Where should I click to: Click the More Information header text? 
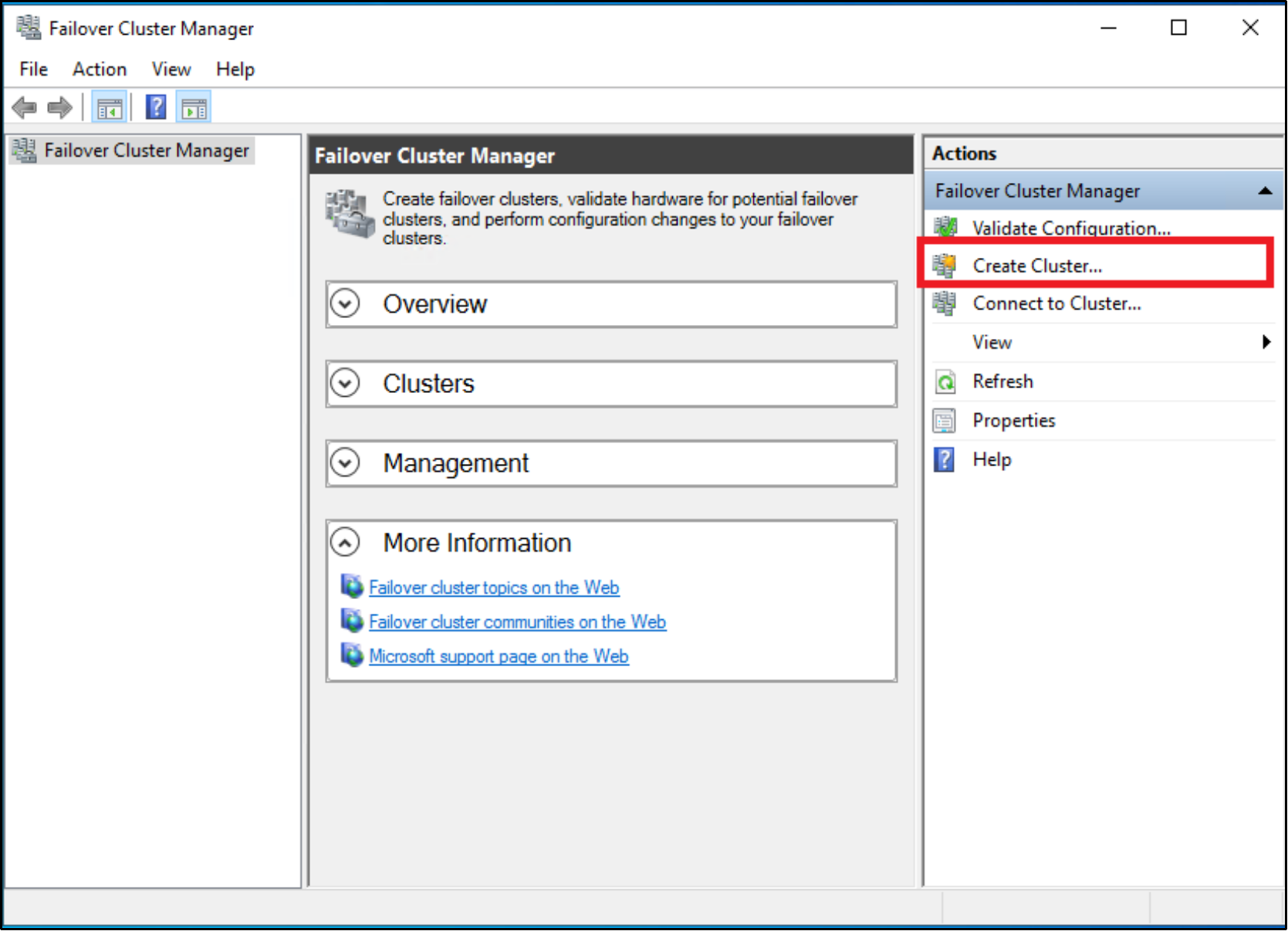click(x=477, y=543)
